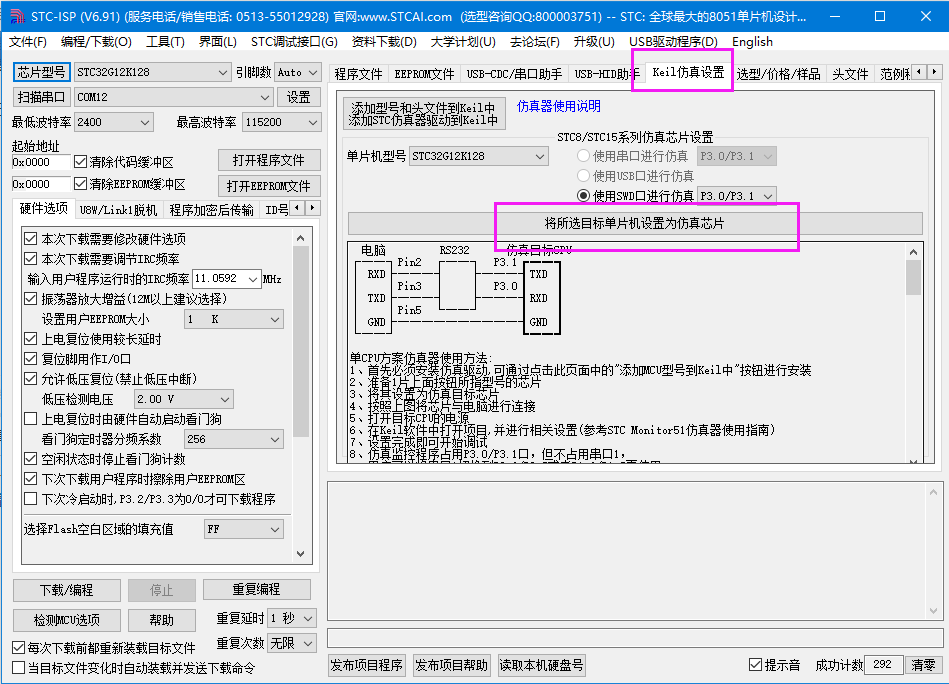Click 打开程序文件 button
This screenshot has height=684, width=949.
click(x=269, y=160)
